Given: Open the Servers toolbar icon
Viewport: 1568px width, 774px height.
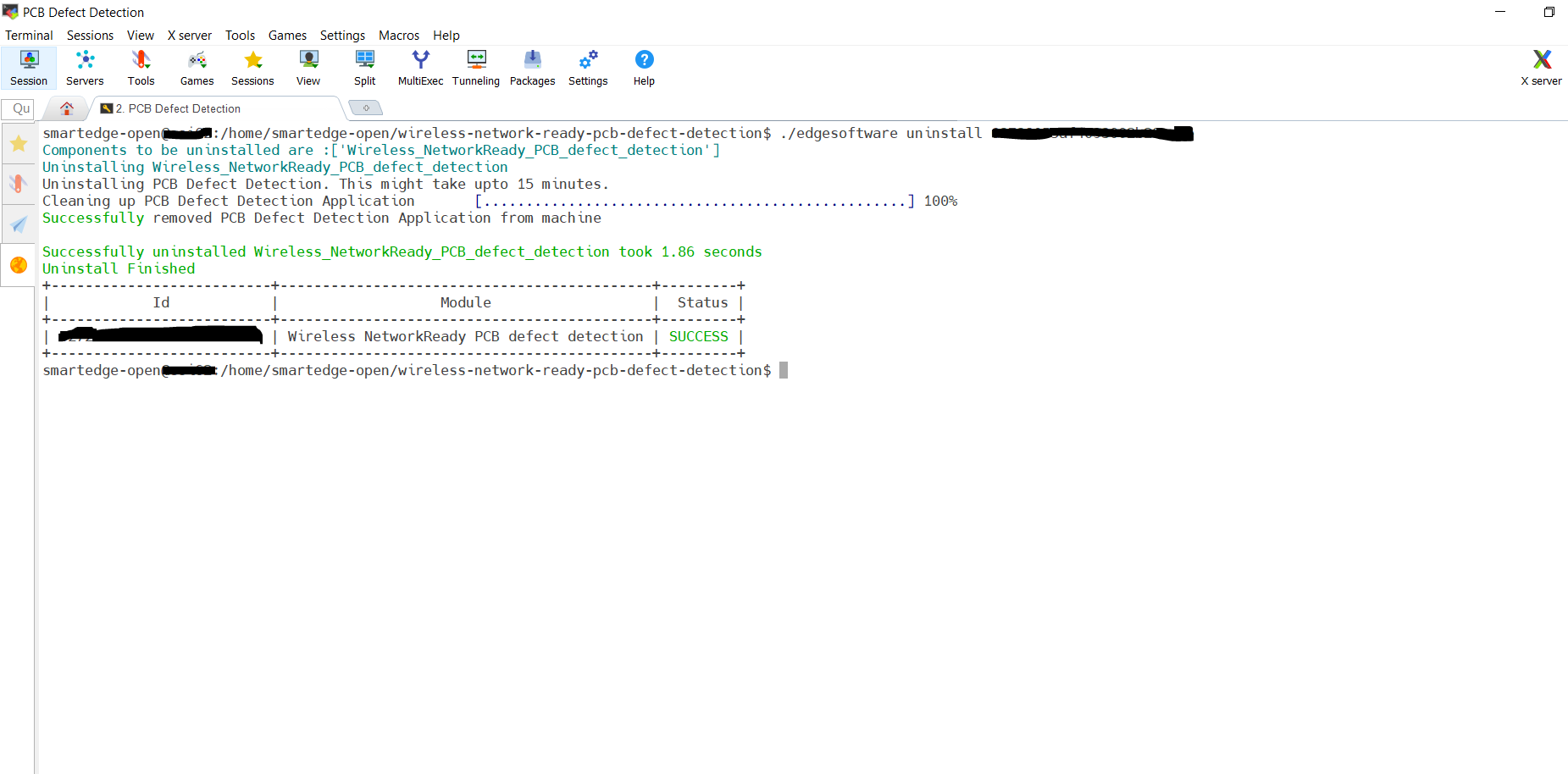Looking at the screenshot, I should 85,68.
